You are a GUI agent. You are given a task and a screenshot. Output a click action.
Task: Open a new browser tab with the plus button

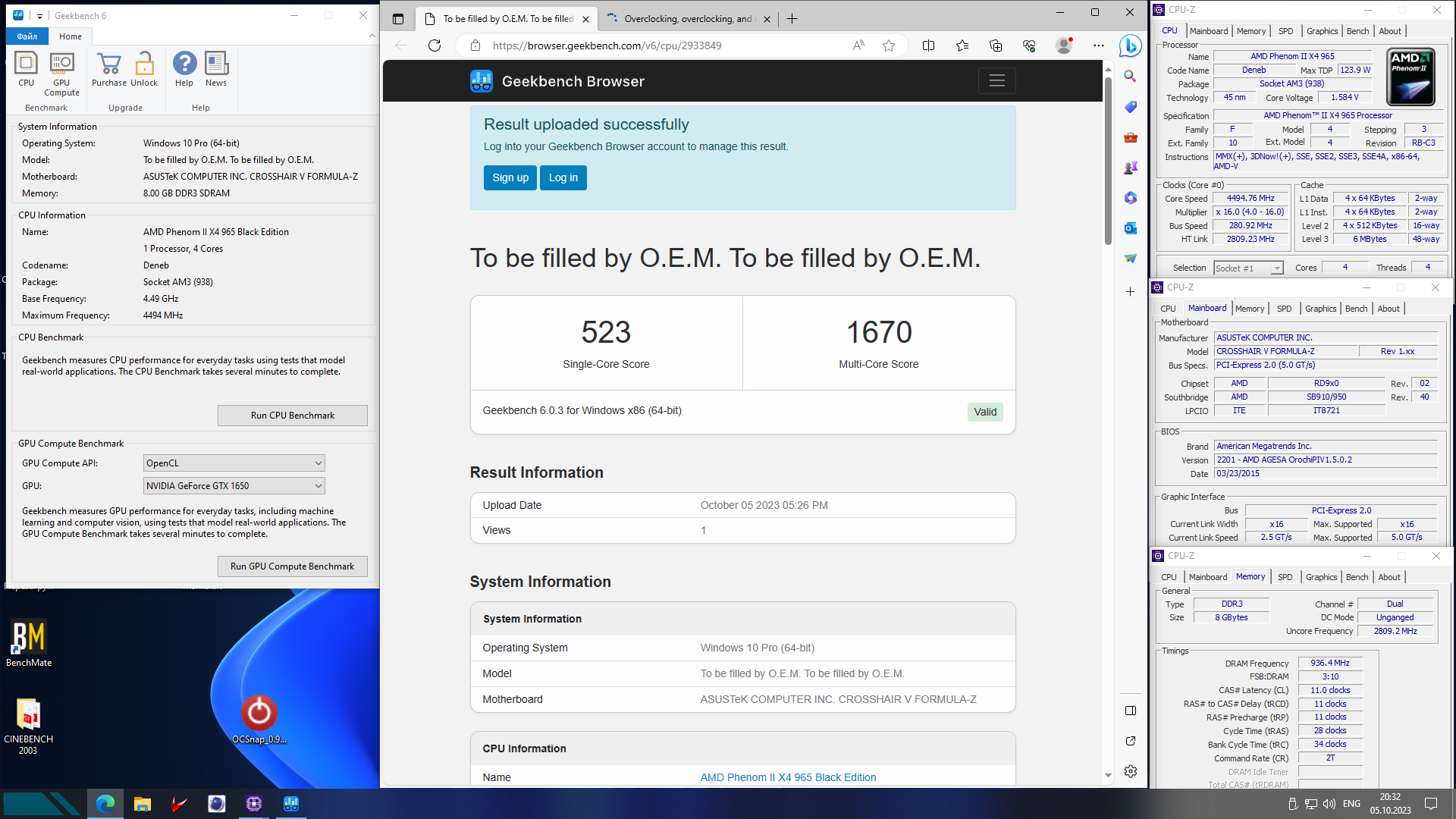coord(792,19)
